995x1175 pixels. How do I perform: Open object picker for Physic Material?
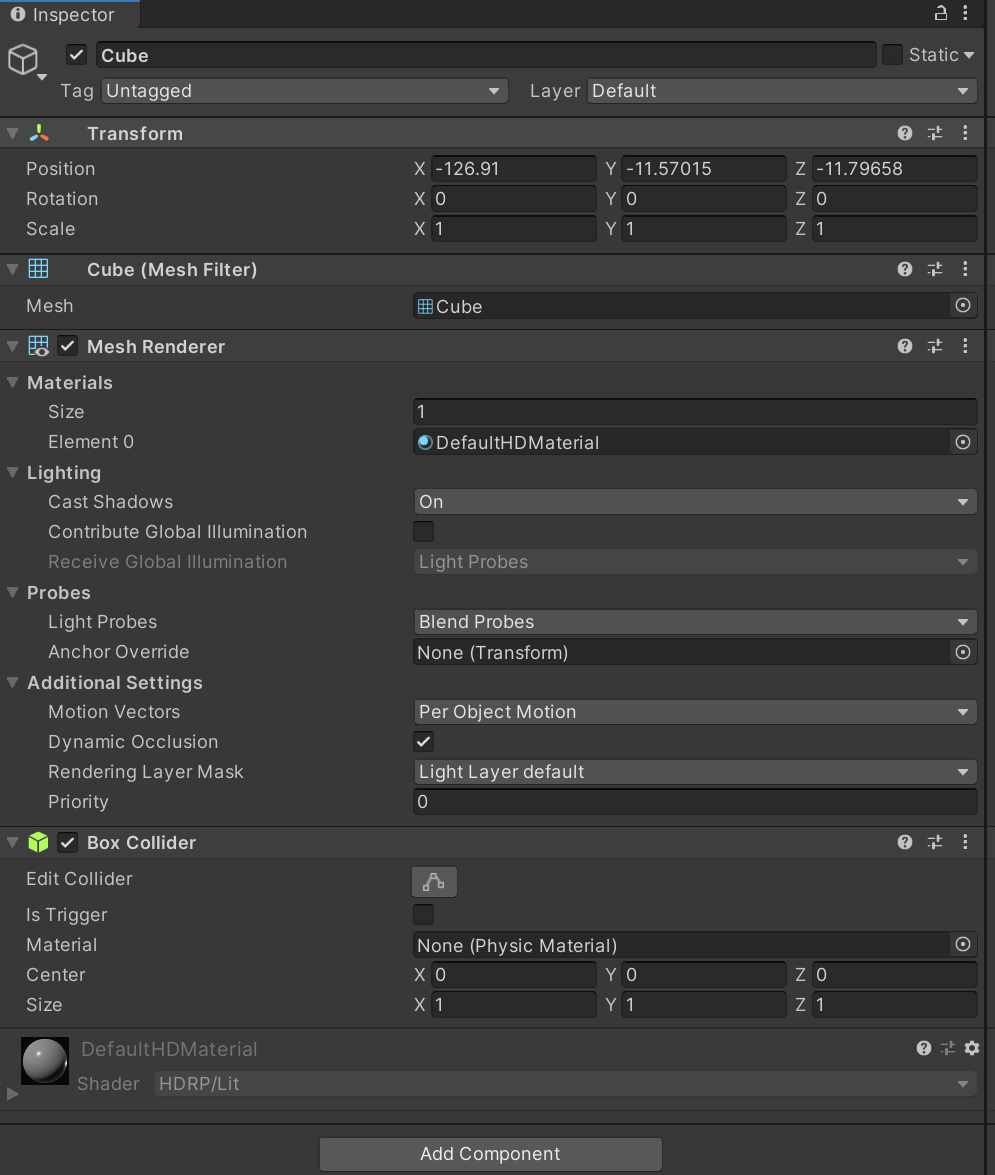[x=963, y=945]
